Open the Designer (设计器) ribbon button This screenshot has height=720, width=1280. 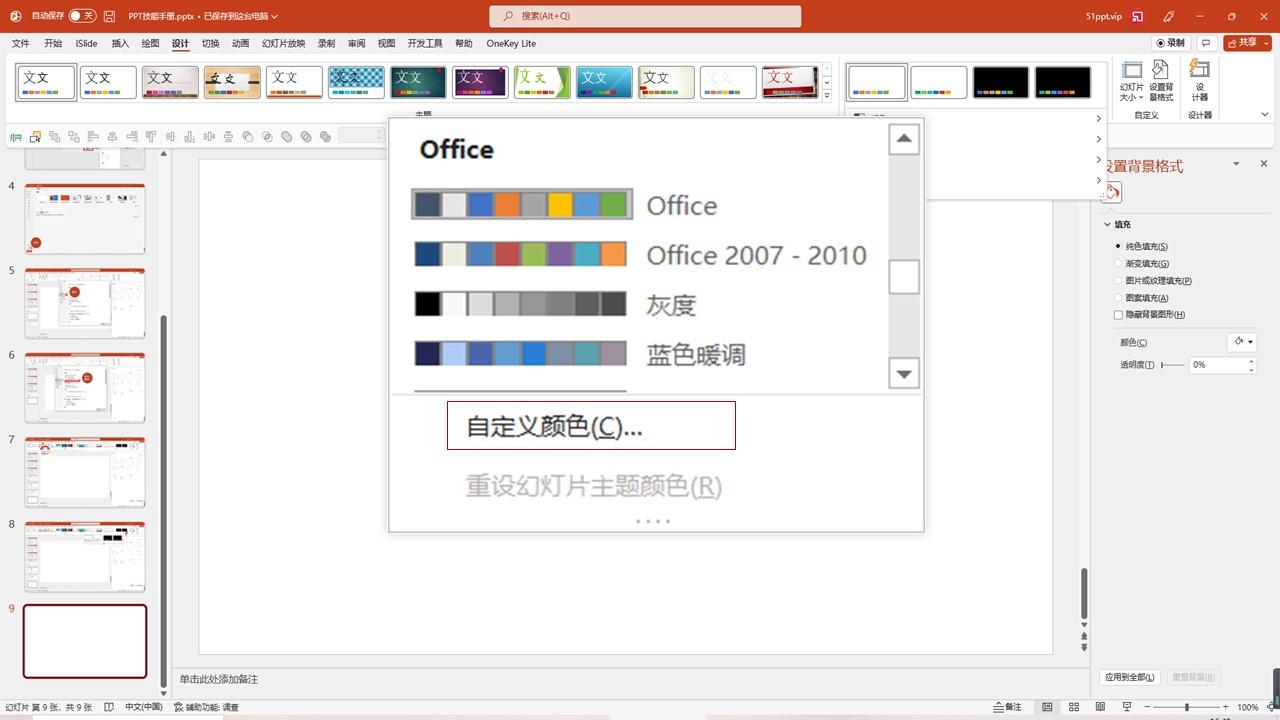click(x=1199, y=80)
